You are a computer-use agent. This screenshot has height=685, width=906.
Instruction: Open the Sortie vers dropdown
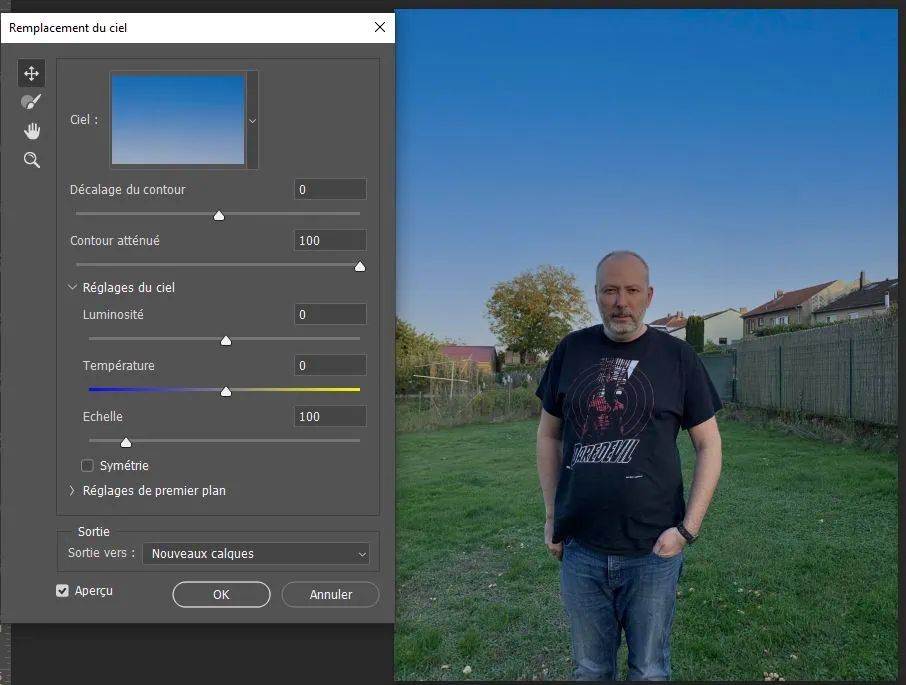coord(256,554)
